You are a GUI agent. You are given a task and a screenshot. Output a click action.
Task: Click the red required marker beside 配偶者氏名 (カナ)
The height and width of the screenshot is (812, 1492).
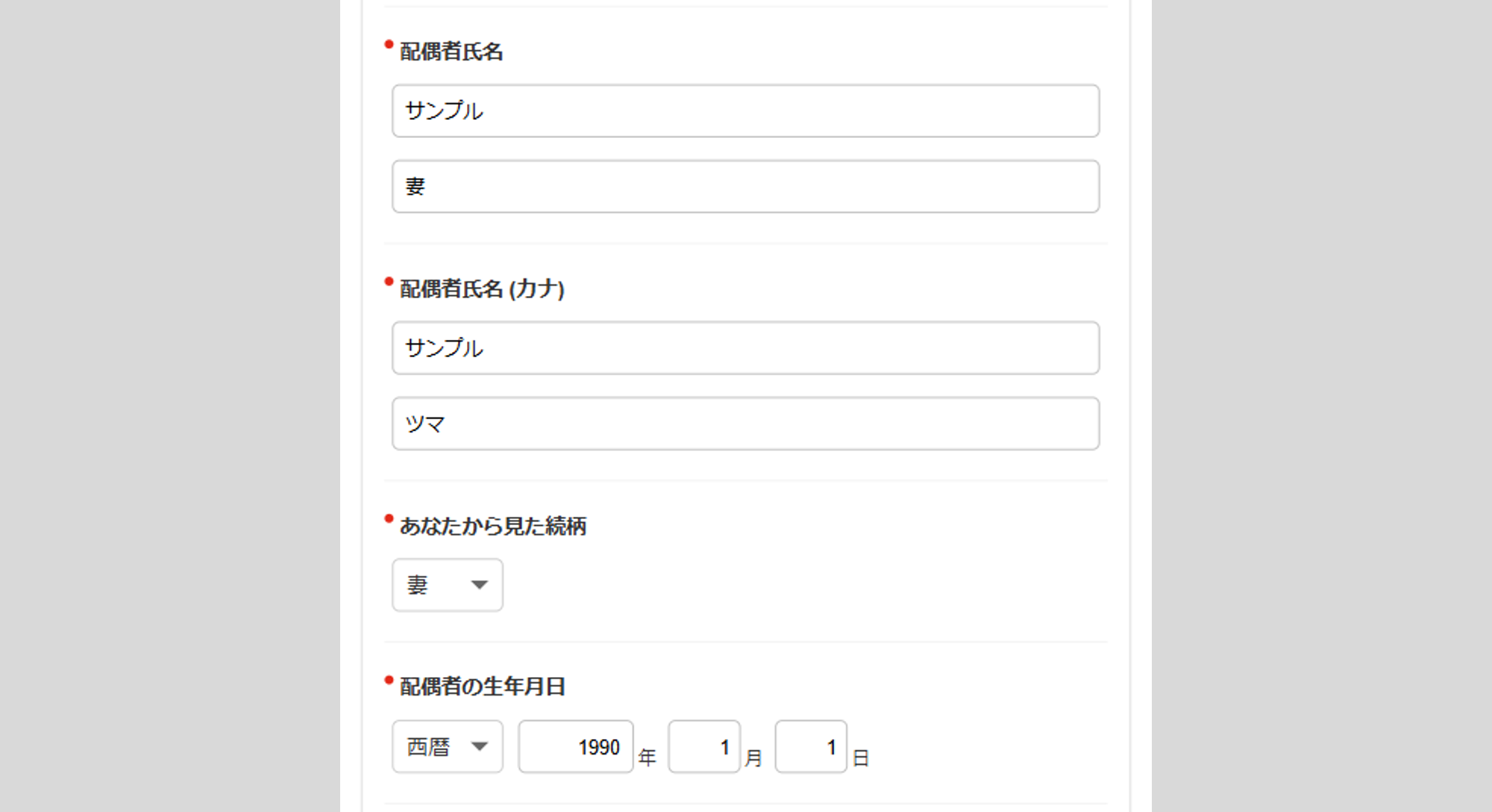pos(389,282)
